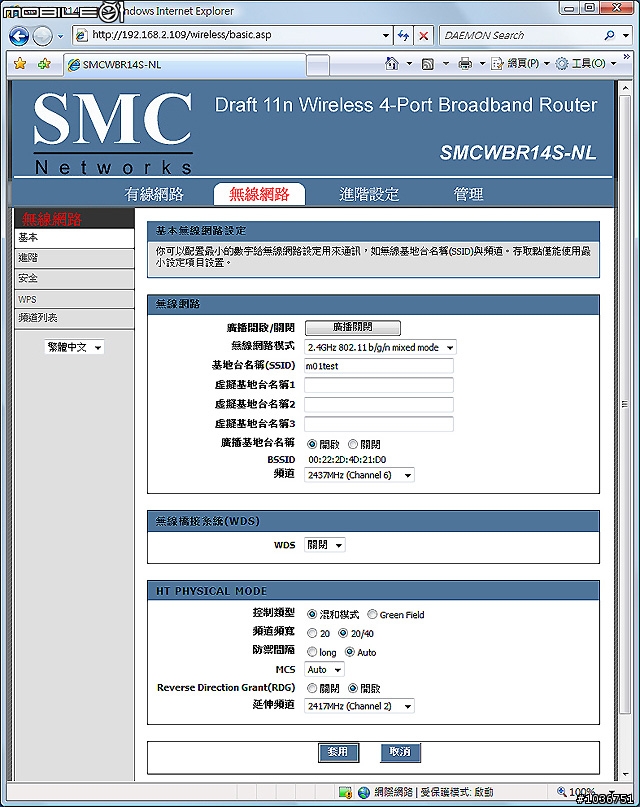
Task: Open the WPS sidebar item
Action: point(75,299)
